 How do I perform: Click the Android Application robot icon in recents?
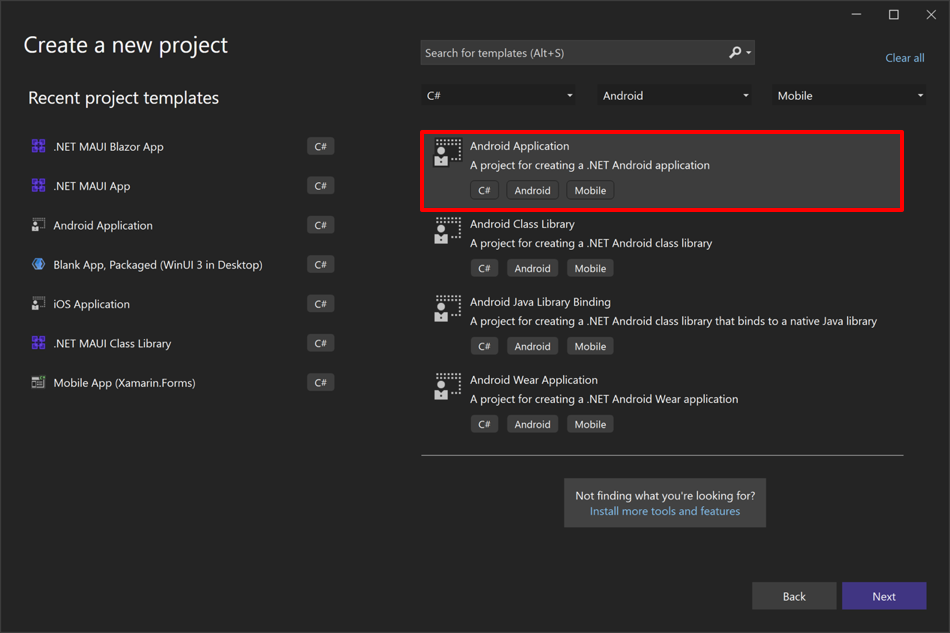pyautogui.click(x=35, y=225)
